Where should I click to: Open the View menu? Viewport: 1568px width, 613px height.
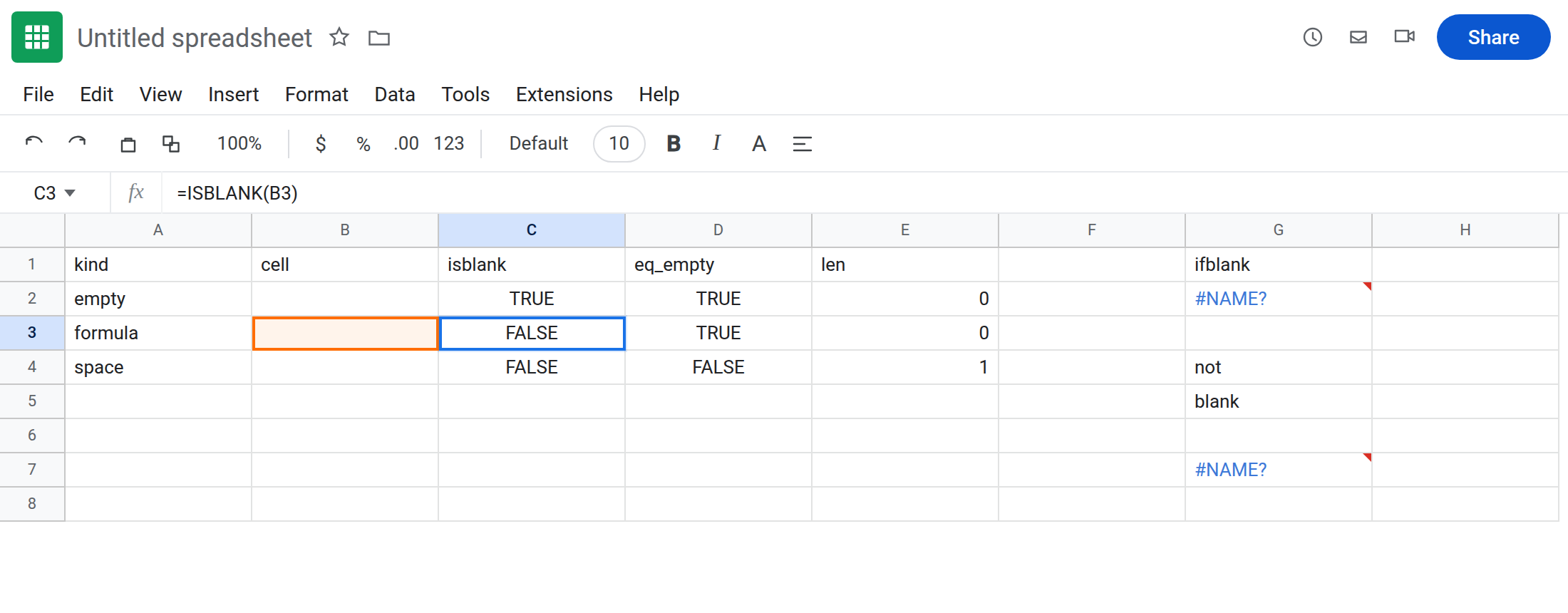coord(161,94)
